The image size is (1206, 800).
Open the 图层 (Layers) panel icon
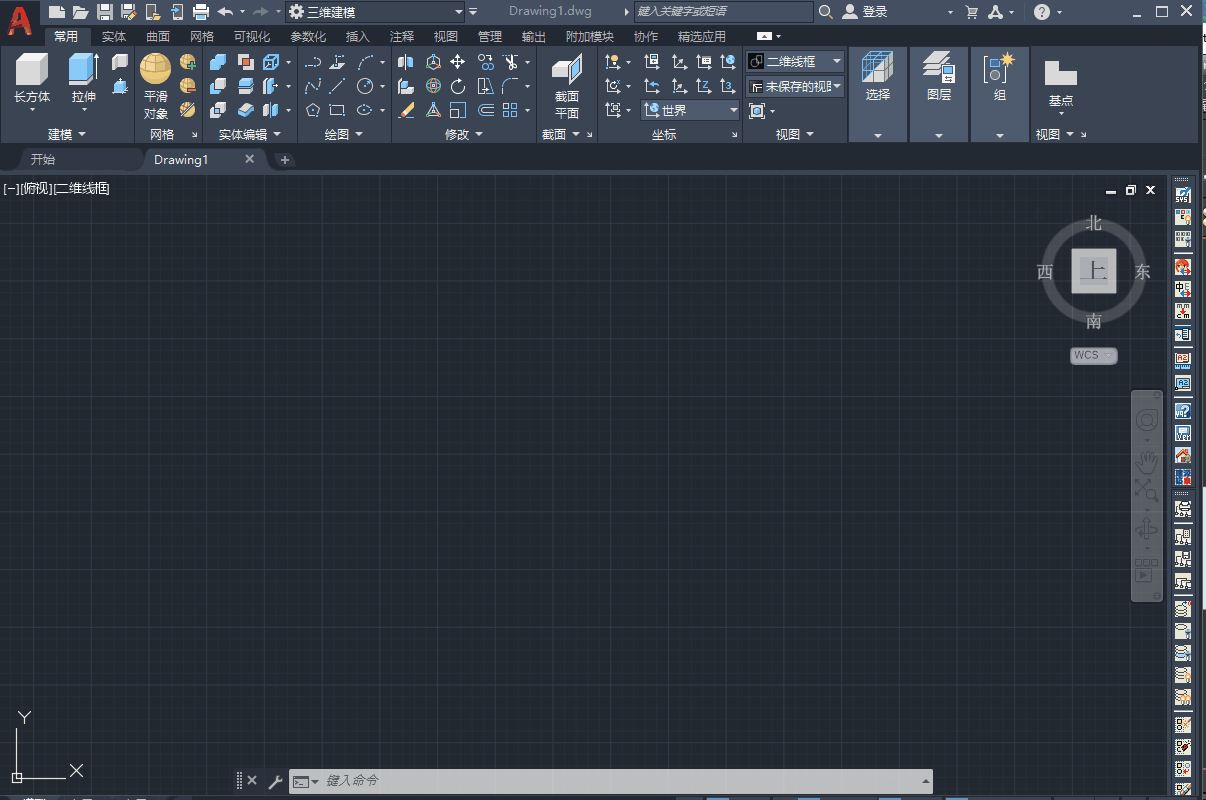938,70
